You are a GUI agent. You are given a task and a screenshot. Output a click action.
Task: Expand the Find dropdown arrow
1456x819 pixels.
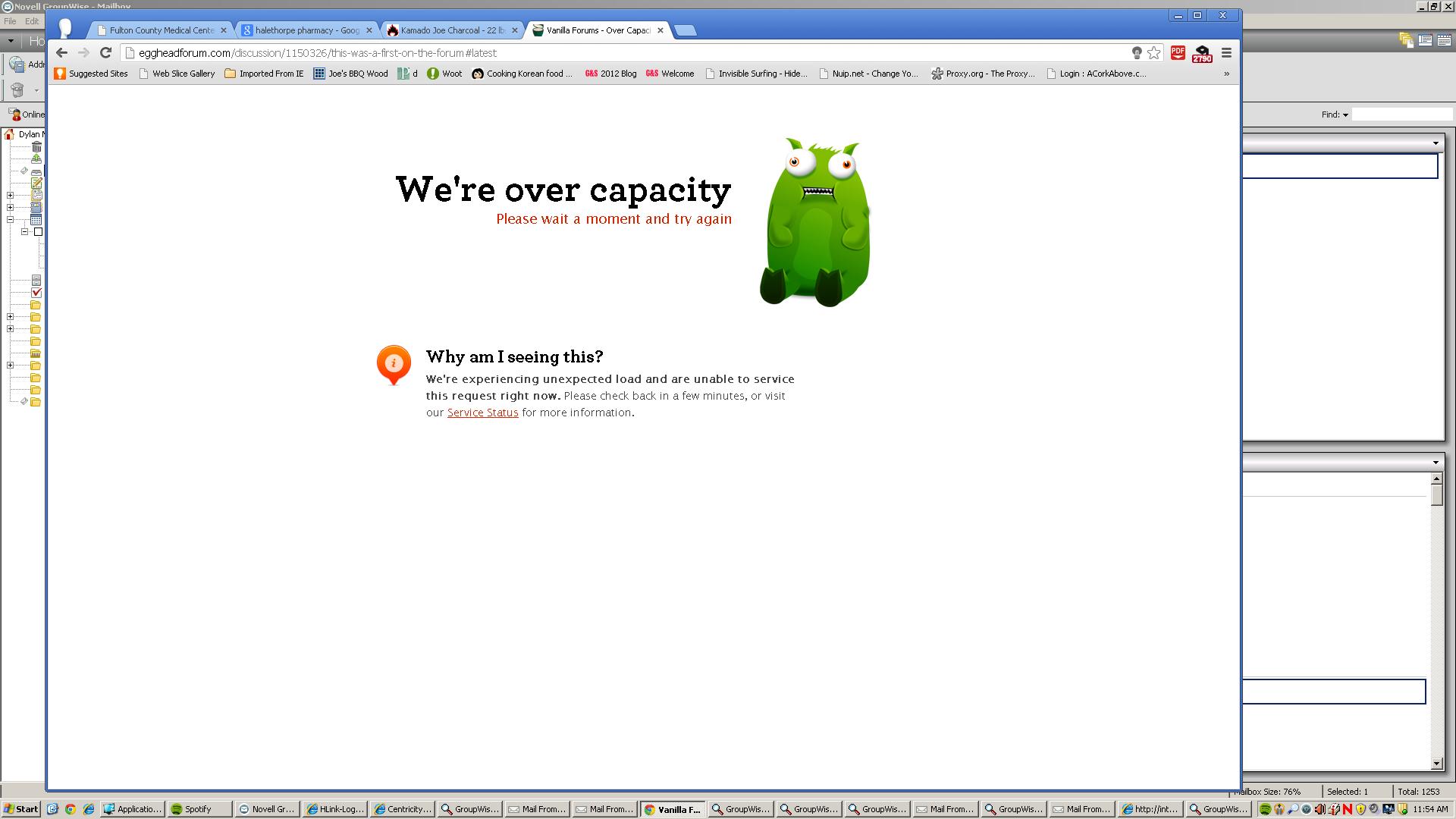point(1345,115)
